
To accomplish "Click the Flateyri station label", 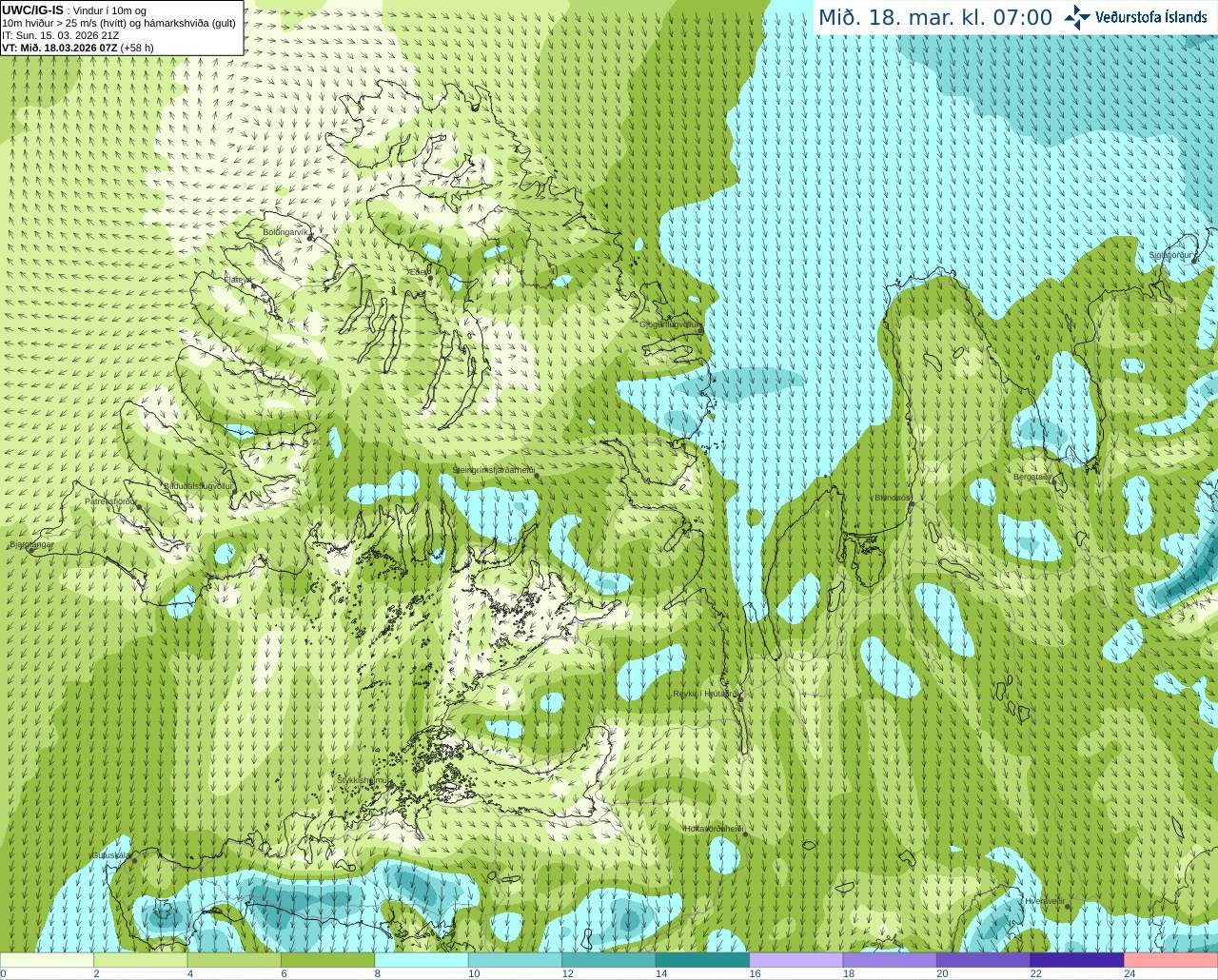I will click(237, 280).
